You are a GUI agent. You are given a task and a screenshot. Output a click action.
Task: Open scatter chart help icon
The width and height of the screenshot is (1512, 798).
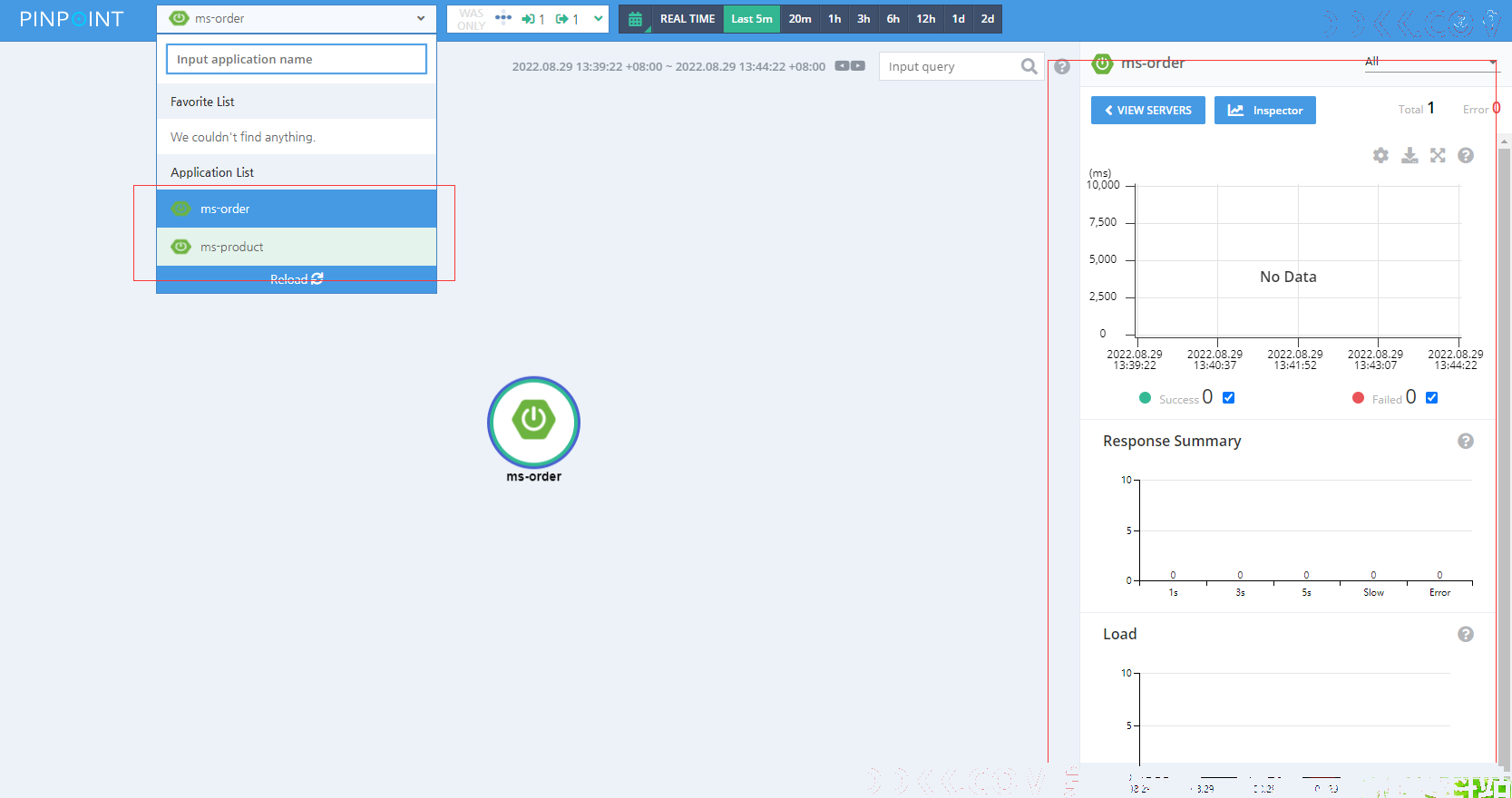[1466, 155]
